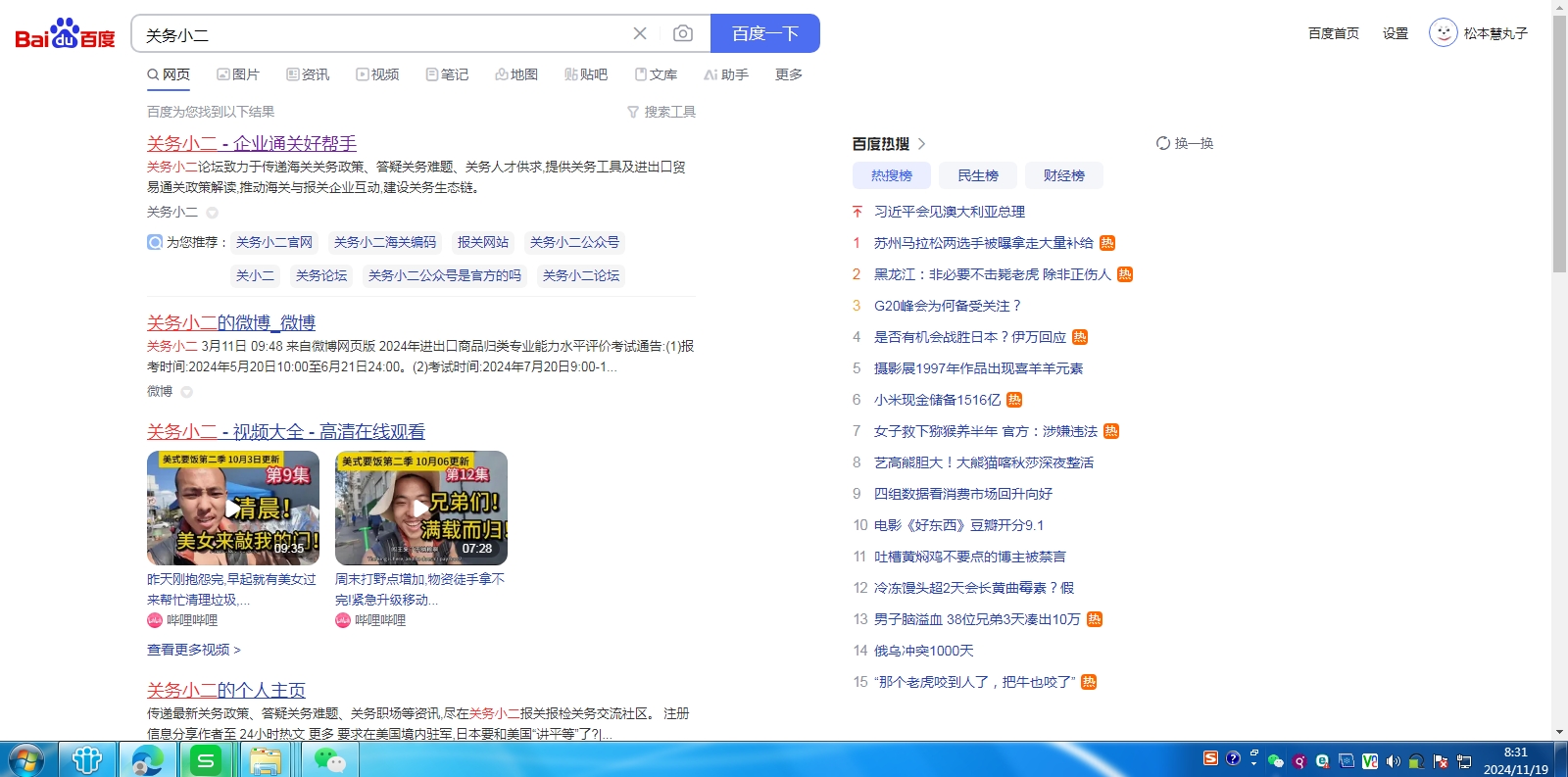Click the Baidu logo

(65, 33)
